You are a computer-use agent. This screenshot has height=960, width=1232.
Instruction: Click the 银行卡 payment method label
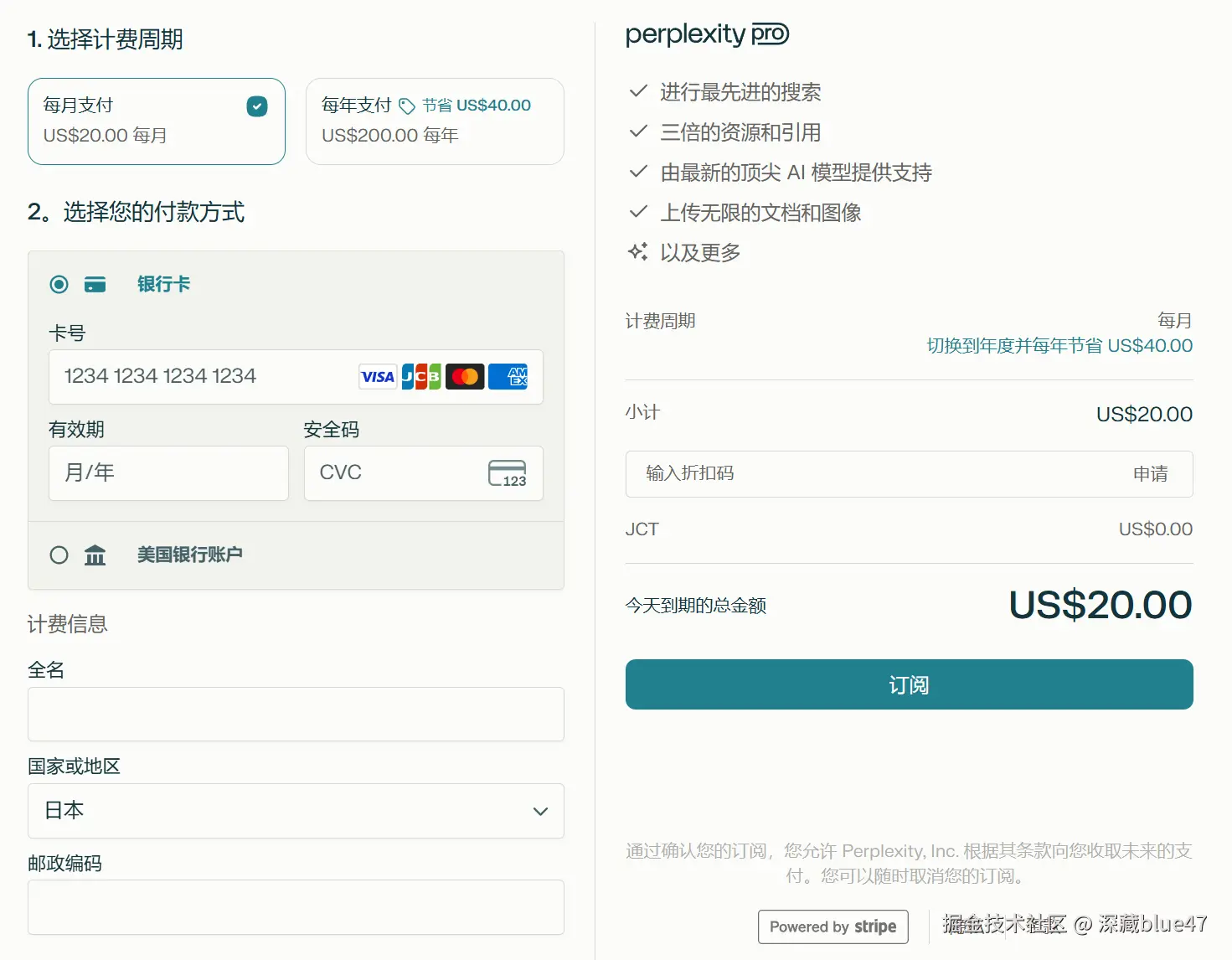(x=164, y=285)
